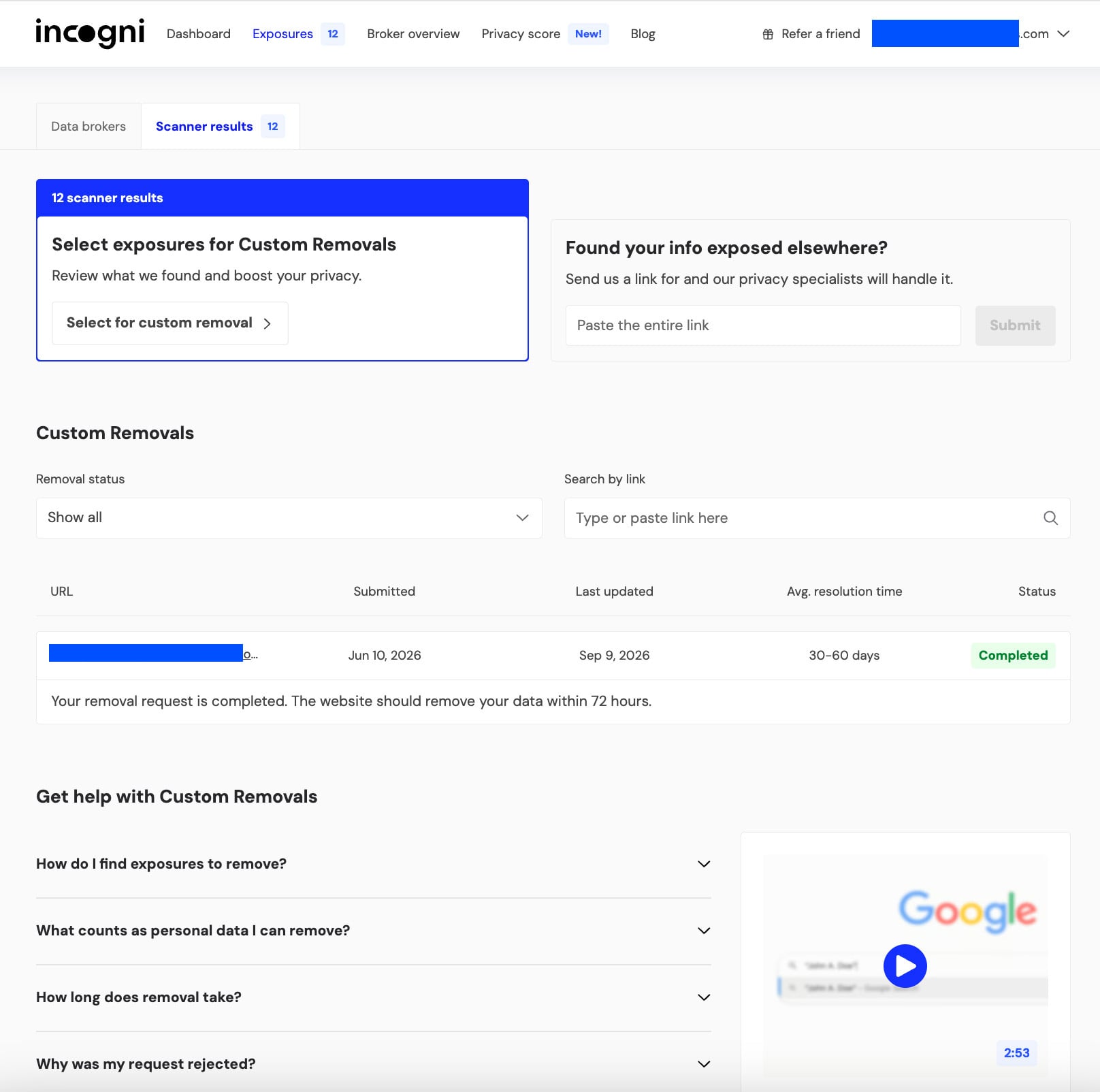The image size is (1100, 1092).
Task: Expand How do I find exposures to remove
Action: click(x=374, y=864)
